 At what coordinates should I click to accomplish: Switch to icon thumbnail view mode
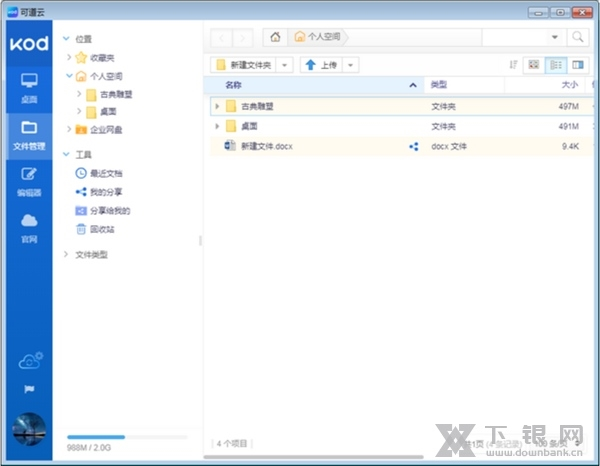click(533, 65)
